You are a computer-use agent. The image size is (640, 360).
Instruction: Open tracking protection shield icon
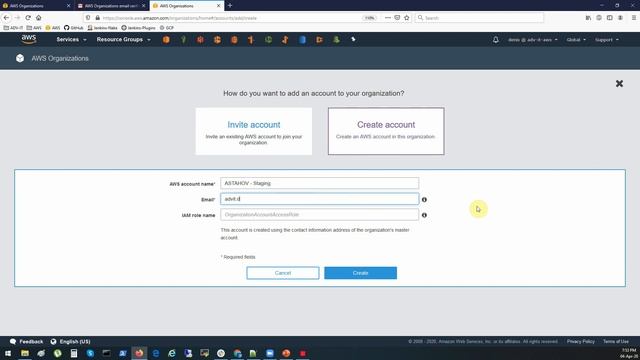point(88,18)
